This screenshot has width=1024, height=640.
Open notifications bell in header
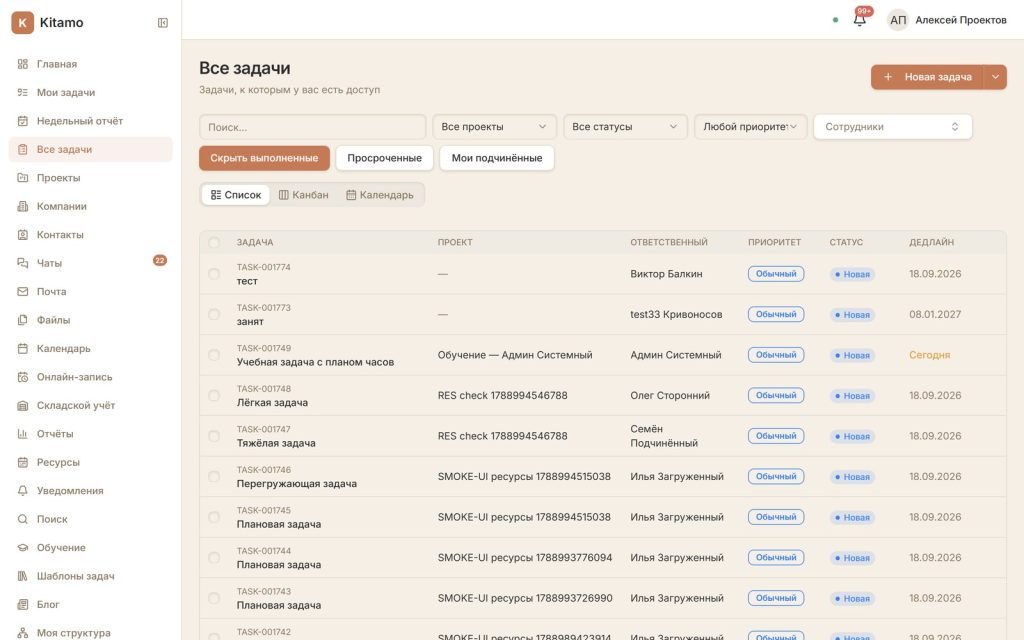[860, 20]
